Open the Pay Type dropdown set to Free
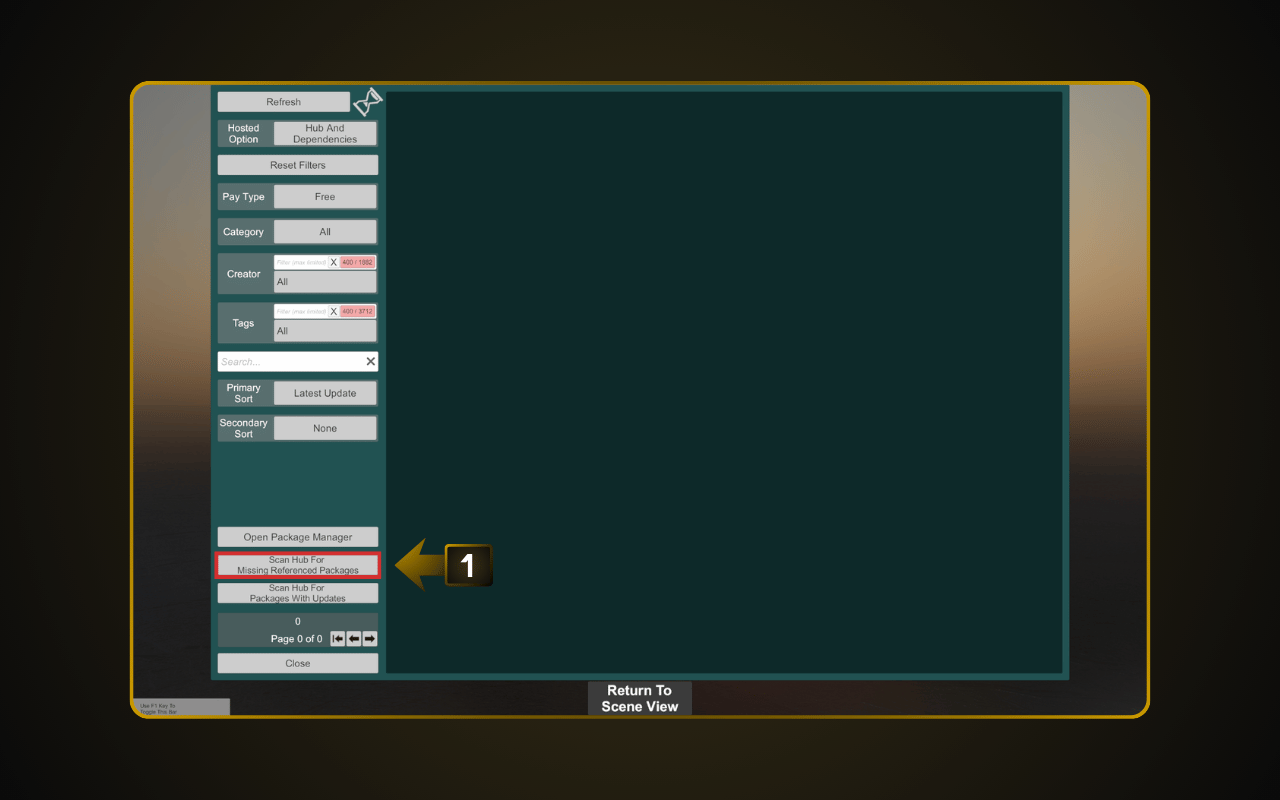This screenshot has width=1280, height=800. [325, 197]
